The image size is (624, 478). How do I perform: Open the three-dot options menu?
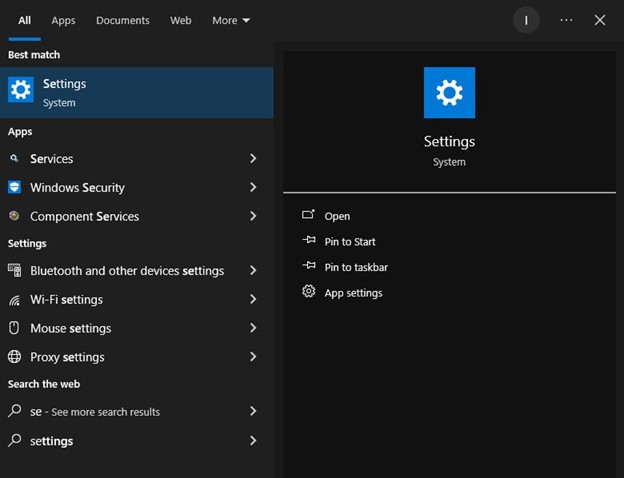tap(567, 20)
